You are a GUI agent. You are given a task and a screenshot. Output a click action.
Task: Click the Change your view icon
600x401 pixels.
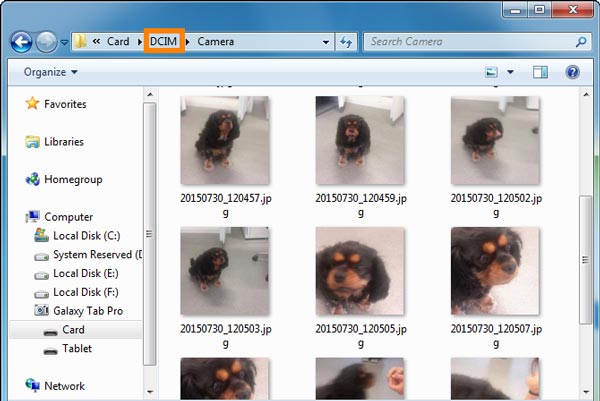coord(491,72)
